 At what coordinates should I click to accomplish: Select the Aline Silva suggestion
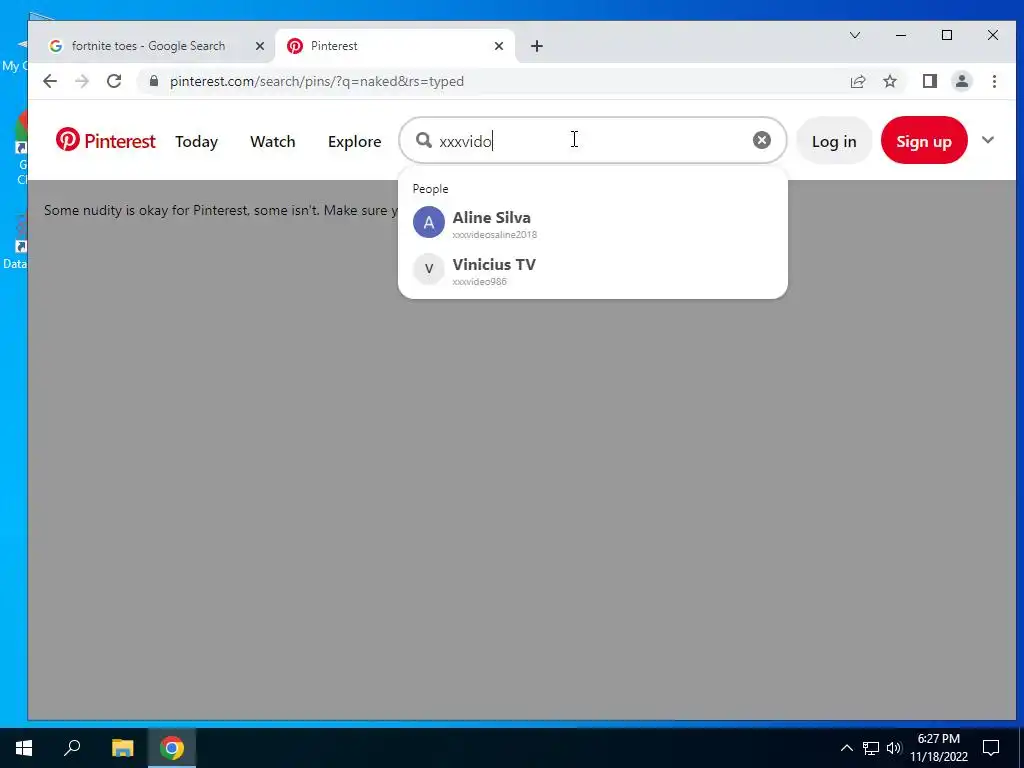(x=592, y=223)
